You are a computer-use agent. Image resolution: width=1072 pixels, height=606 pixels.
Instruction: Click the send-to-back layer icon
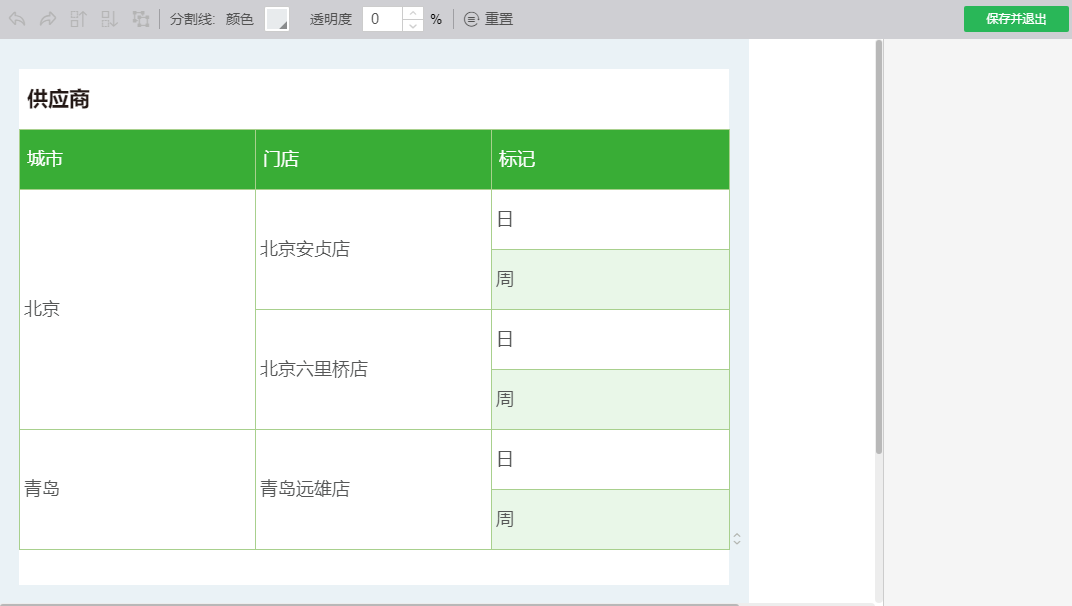point(109,19)
